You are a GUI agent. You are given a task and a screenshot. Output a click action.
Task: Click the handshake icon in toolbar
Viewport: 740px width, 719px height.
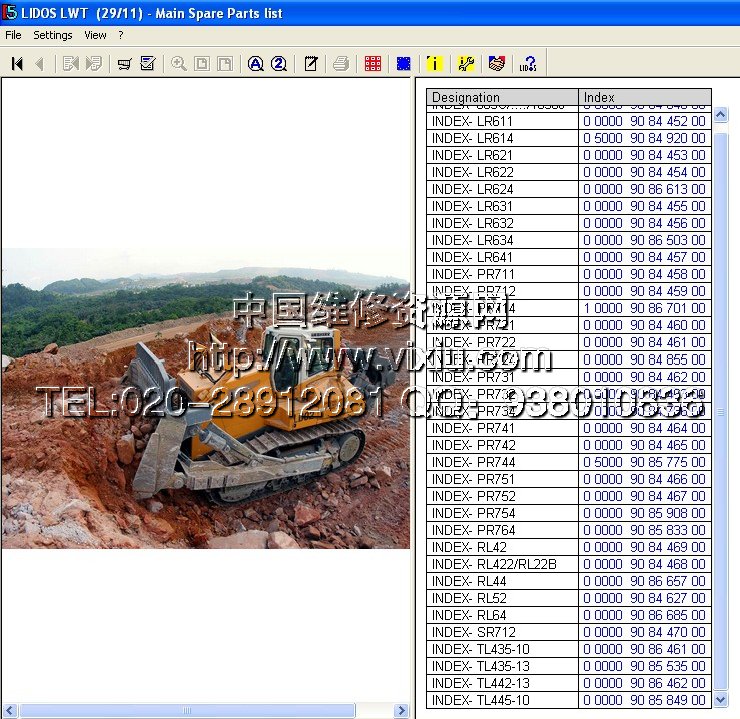pyautogui.click(x=496, y=64)
